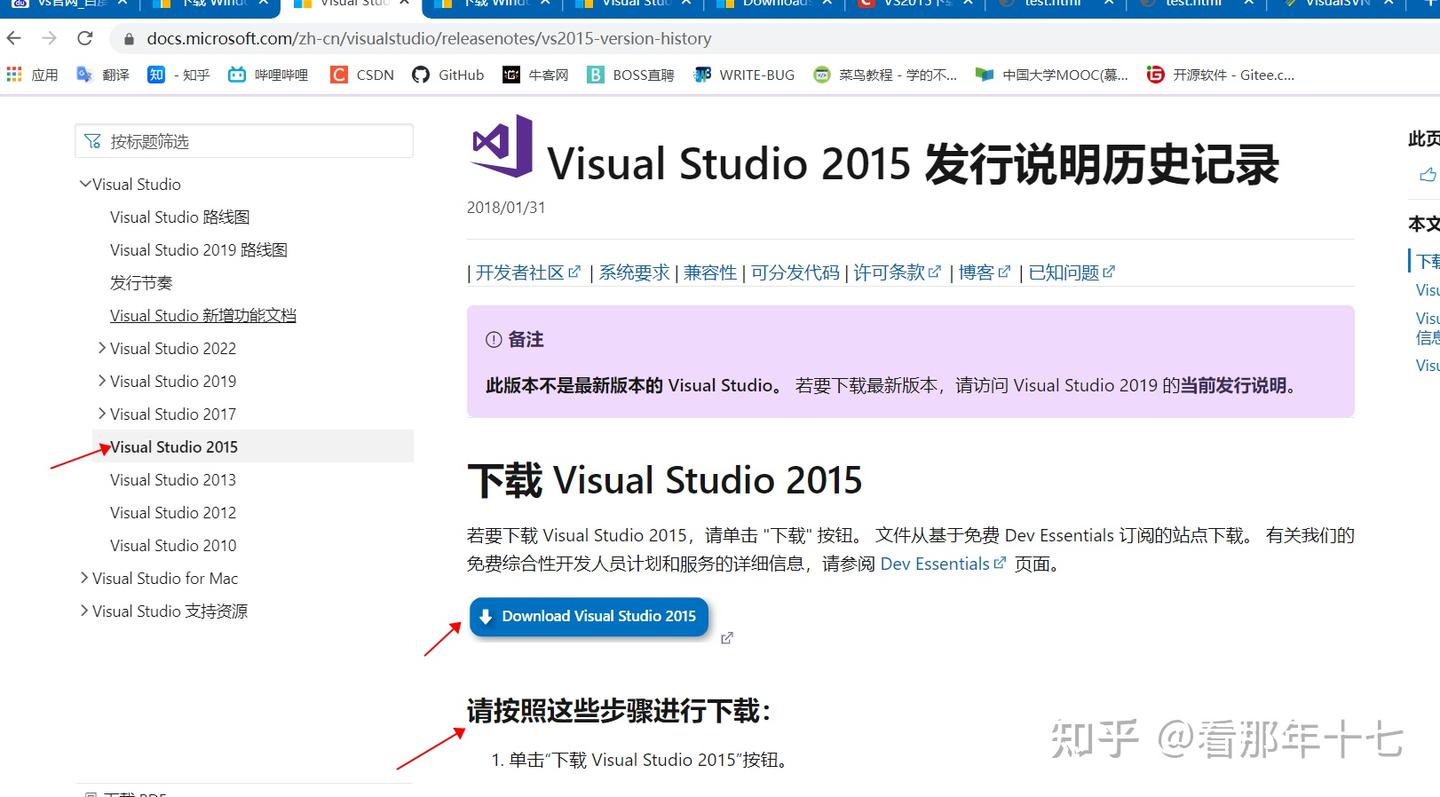Open the GitHub bookmark
The height and width of the screenshot is (797, 1440).
(x=447, y=73)
